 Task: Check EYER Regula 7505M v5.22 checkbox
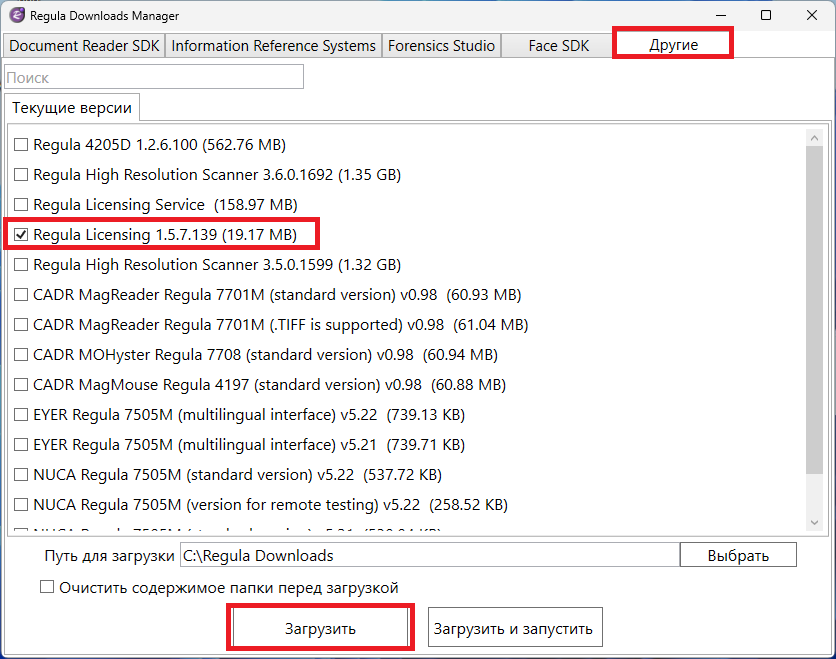pos(21,414)
